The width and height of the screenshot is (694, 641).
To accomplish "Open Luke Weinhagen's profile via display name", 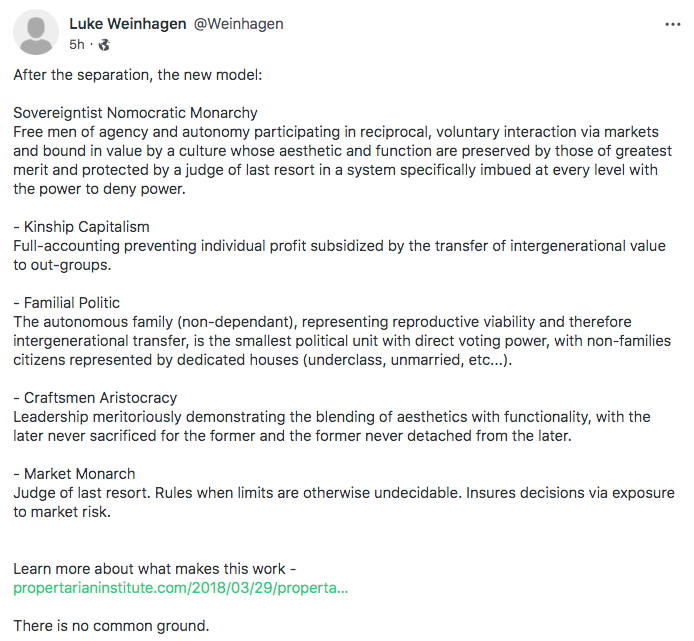I will pyautogui.click(x=127, y=24).
